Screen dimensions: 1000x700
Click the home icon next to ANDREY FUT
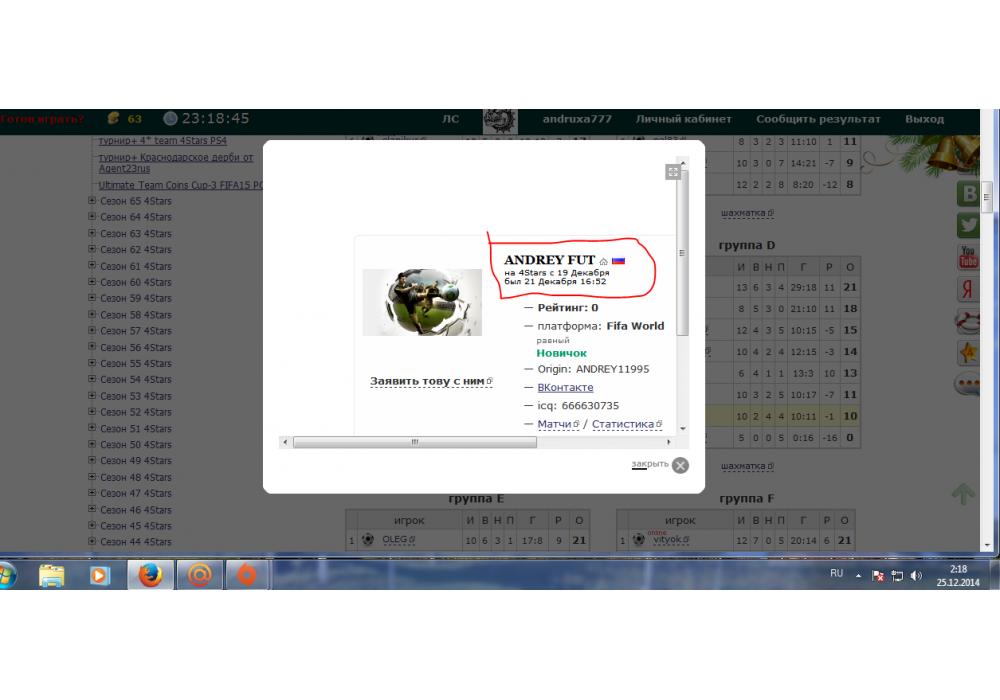603,261
